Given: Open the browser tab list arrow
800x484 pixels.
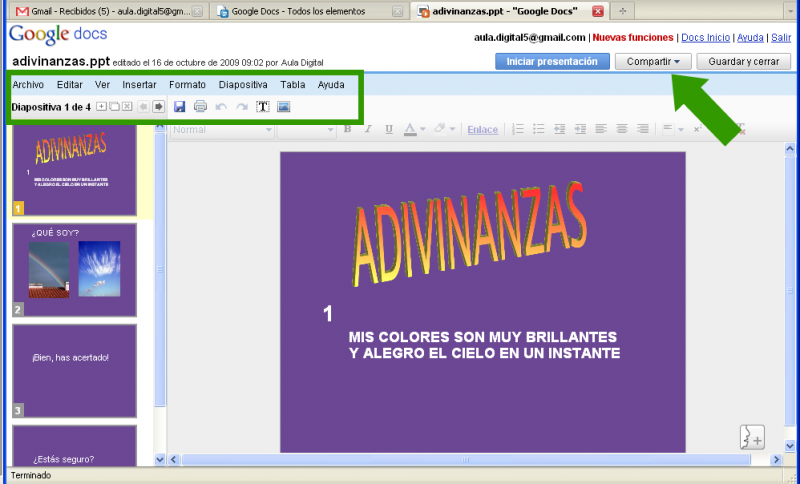Looking at the screenshot, I should [791, 10].
